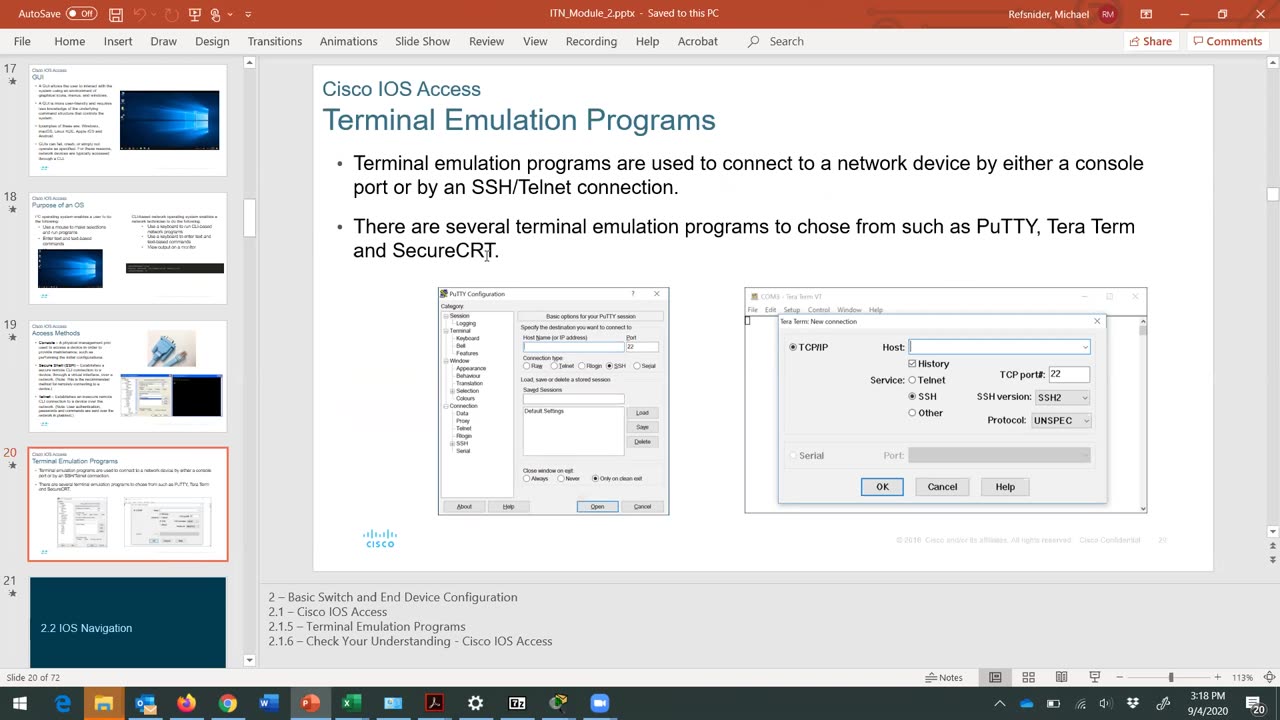The height and width of the screenshot is (720, 1280).
Task: Click notes line 2.1.5 – Terminal Emulation Programs
Action: pos(366,627)
